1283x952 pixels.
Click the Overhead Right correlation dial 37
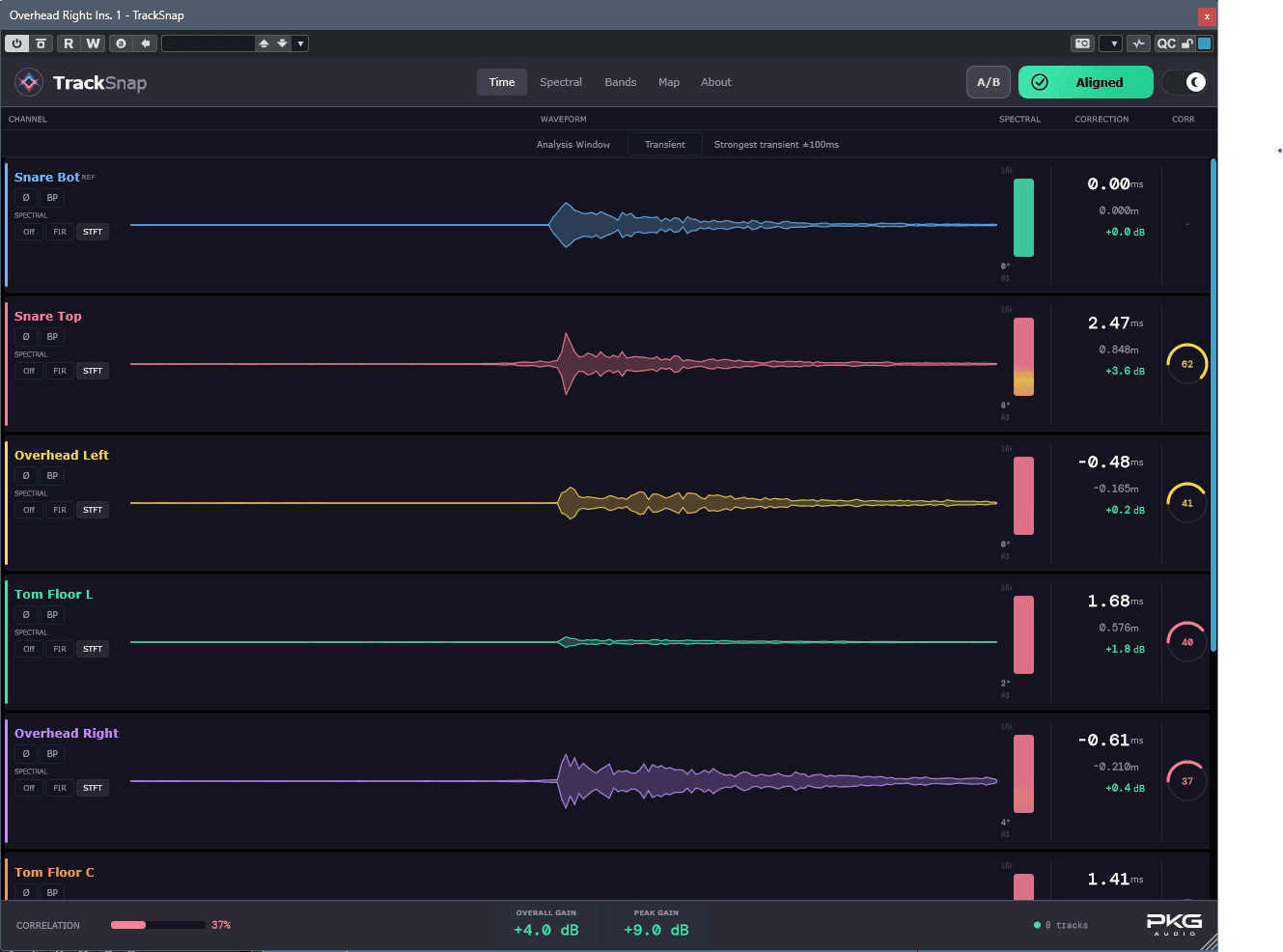pyautogui.click(x=1186, y=781)
